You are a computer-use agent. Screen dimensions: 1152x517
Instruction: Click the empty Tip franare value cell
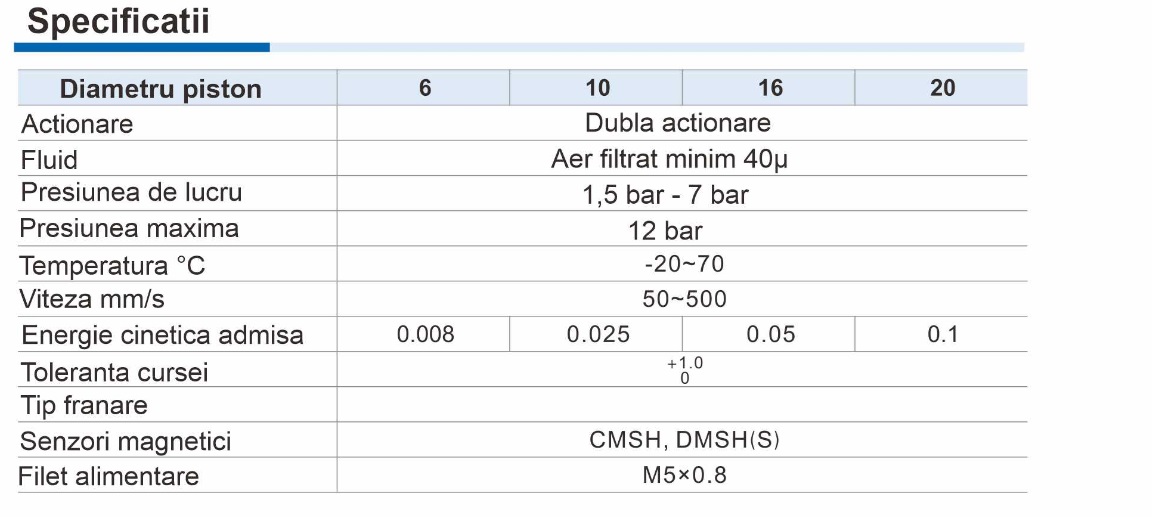pyautogui.click(x=682, y=405)
